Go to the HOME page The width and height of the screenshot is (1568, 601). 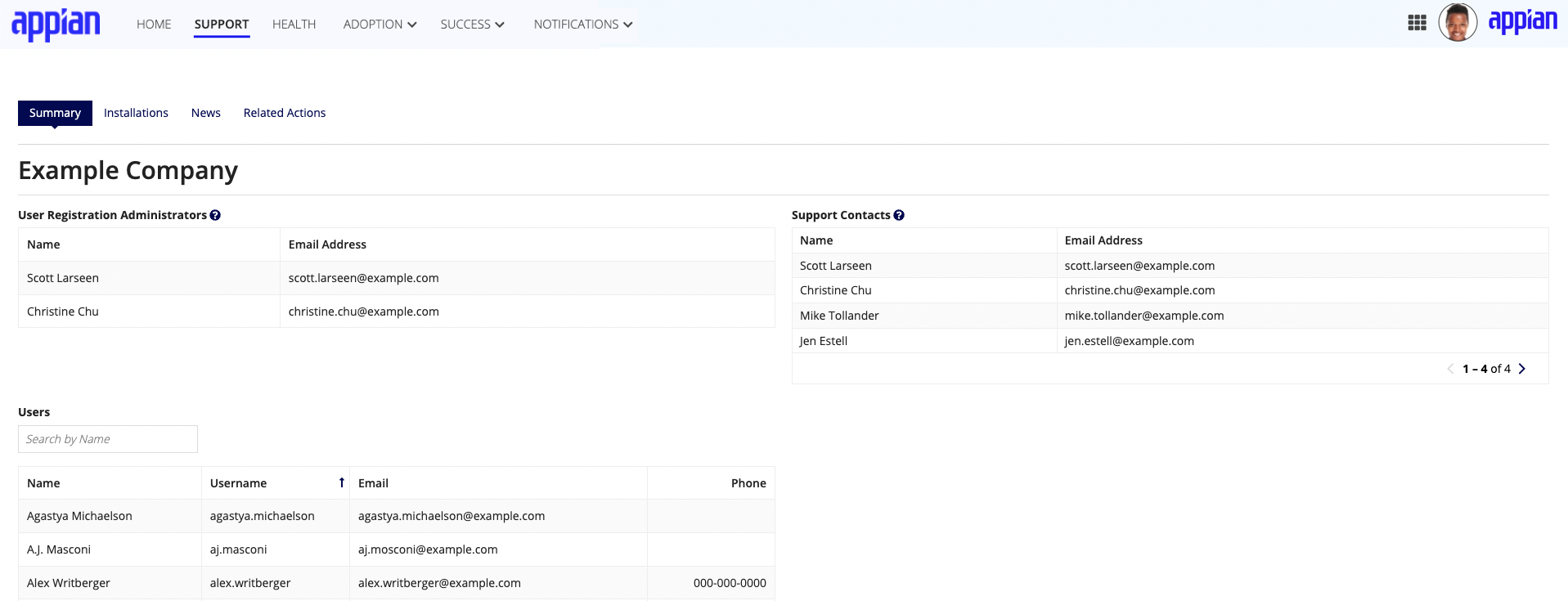pos(154,25)
